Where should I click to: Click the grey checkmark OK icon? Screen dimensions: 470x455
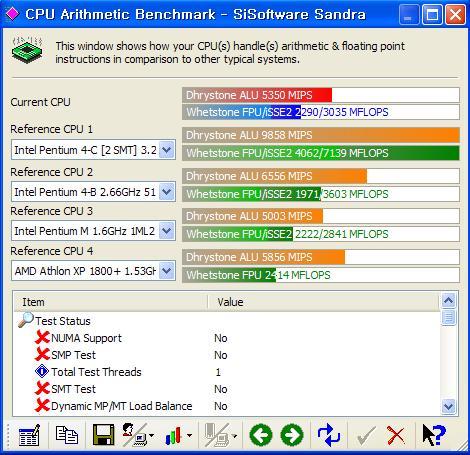366,435
